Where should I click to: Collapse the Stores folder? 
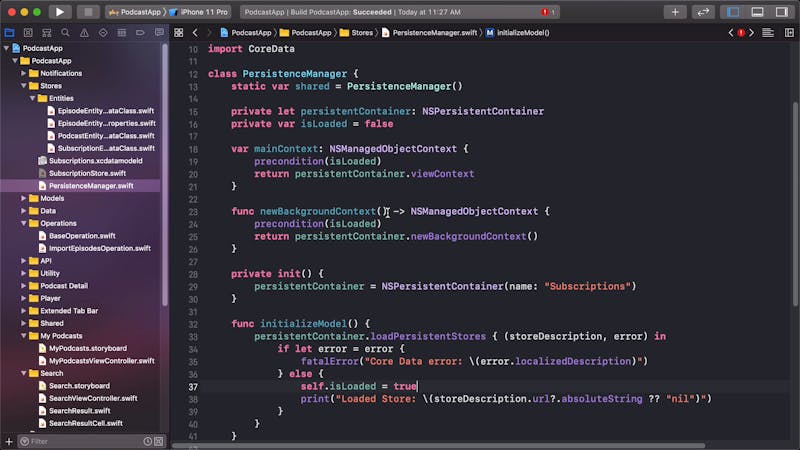point(22,86)
